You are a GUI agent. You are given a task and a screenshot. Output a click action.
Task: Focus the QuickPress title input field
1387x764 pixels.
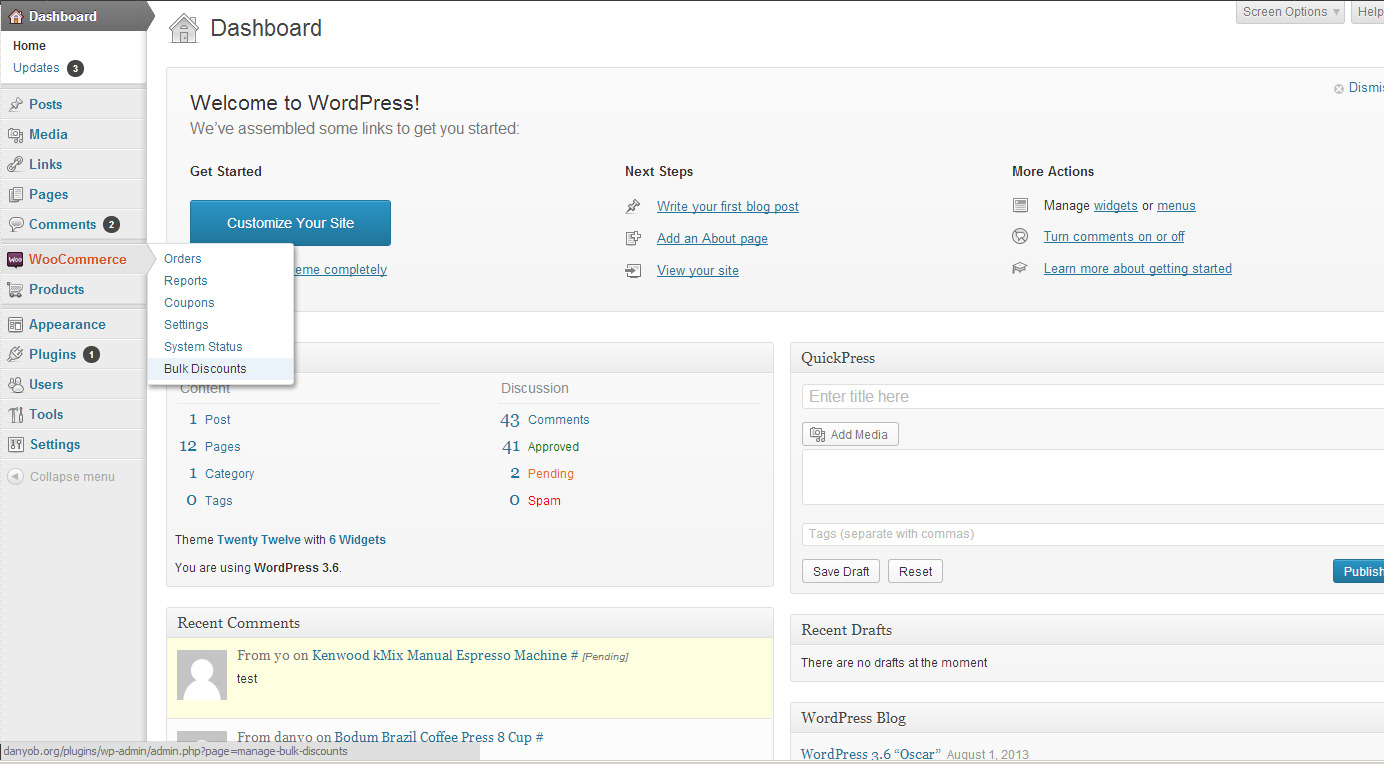pyautogui.click(x=1090, y=397)
